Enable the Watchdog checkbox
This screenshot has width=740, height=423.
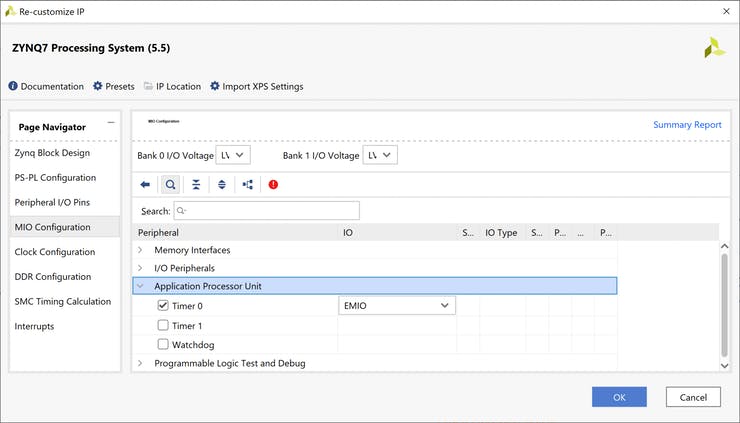163,345
